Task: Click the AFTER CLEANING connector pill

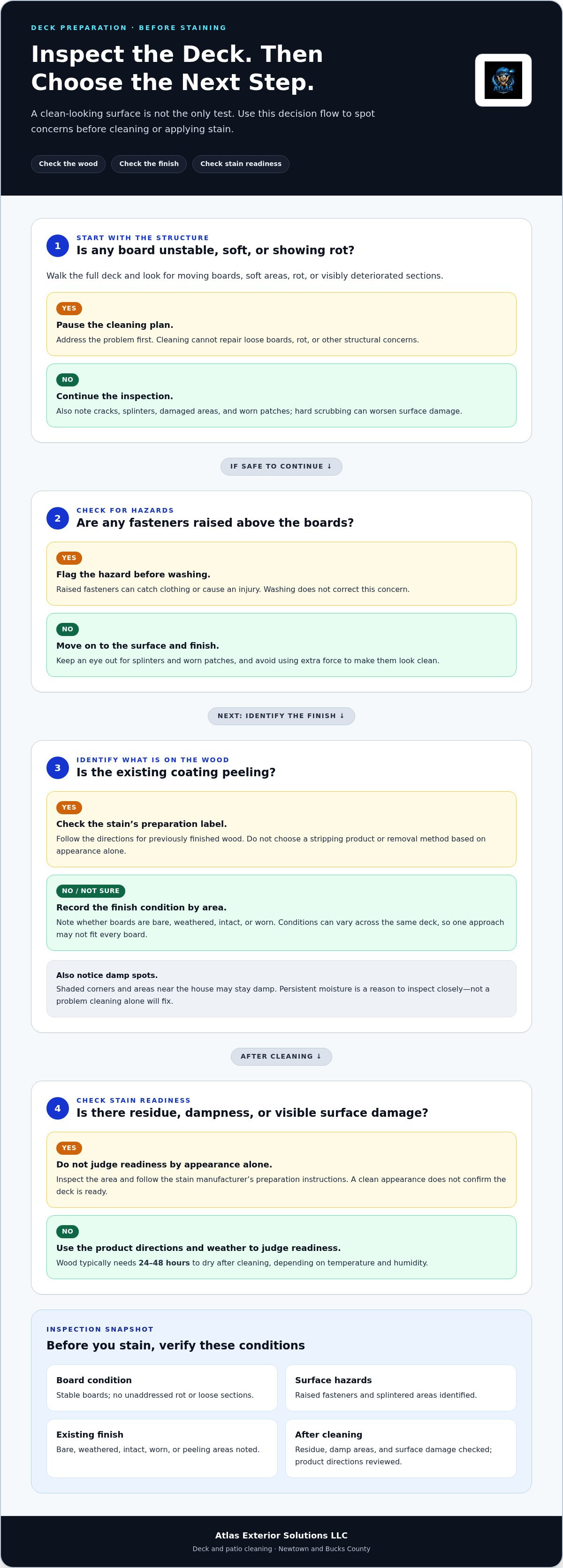Action: pos(281,1057)
